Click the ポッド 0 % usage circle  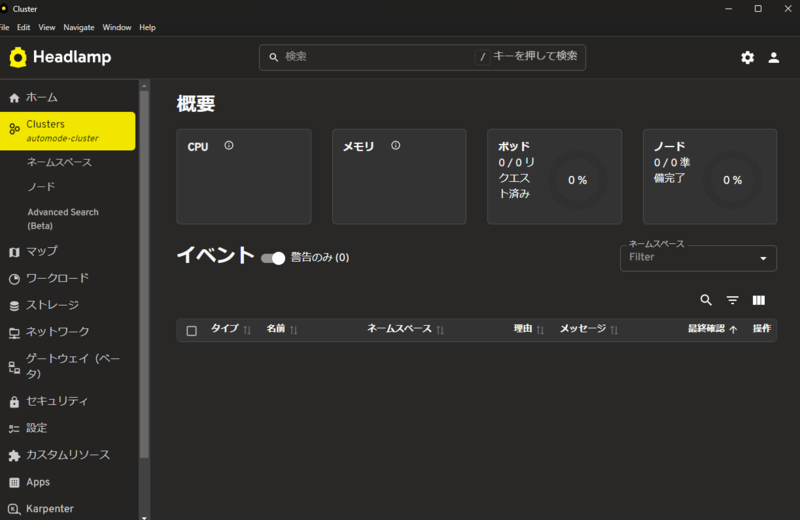[x=578, y=180]
